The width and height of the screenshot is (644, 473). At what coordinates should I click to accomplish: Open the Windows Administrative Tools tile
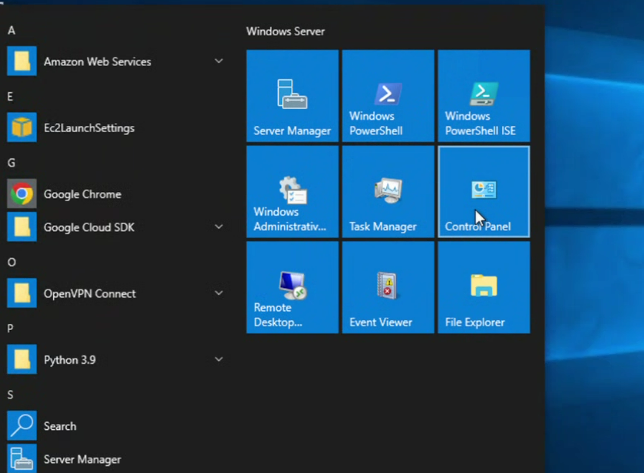coord(292,192)
